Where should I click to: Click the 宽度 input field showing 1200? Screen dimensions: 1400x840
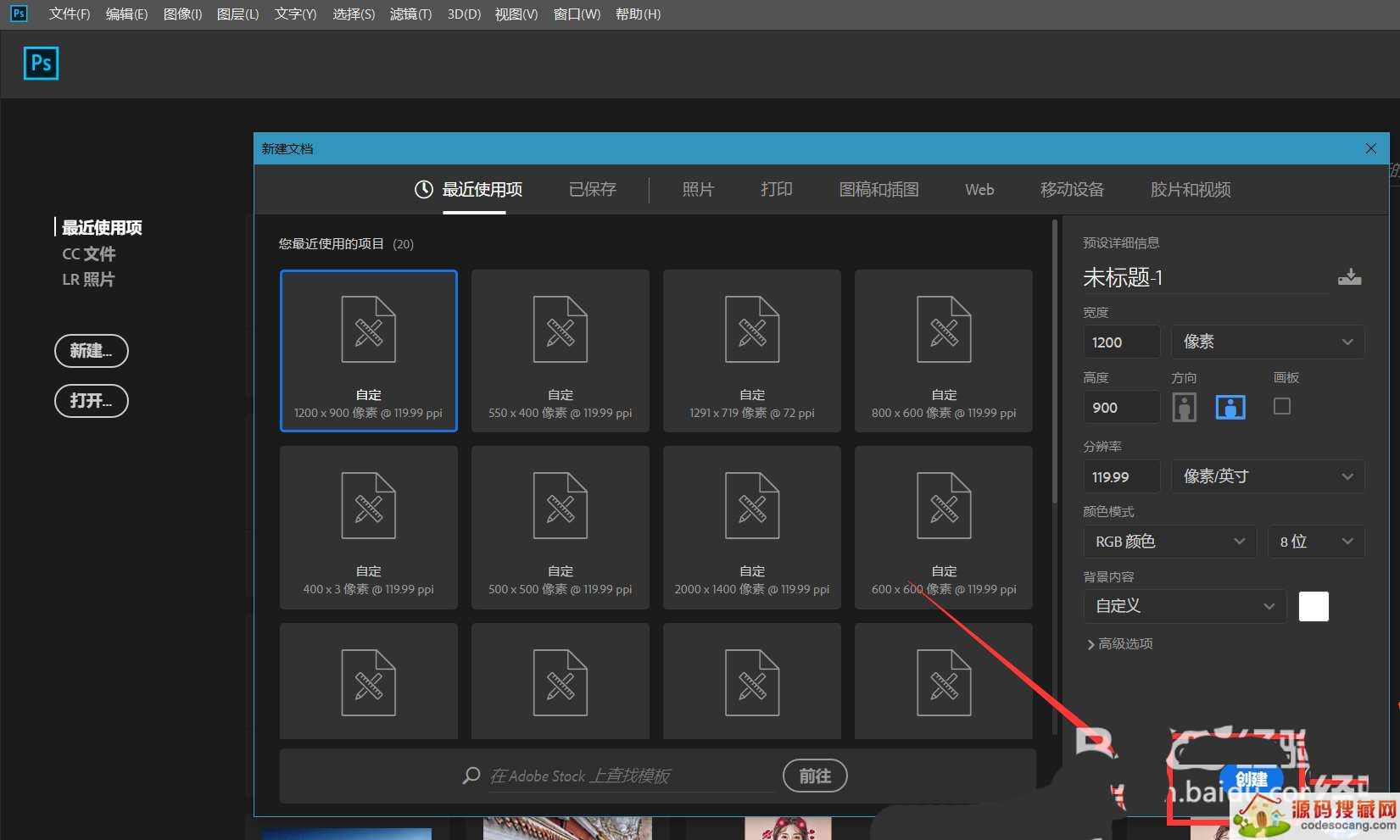pyautogui.click(x=1122, y=342)
